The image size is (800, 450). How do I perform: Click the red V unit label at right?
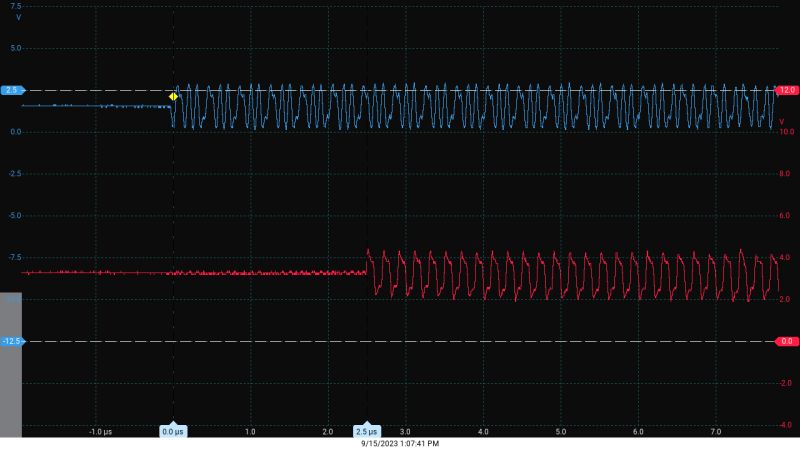point(782,122)
